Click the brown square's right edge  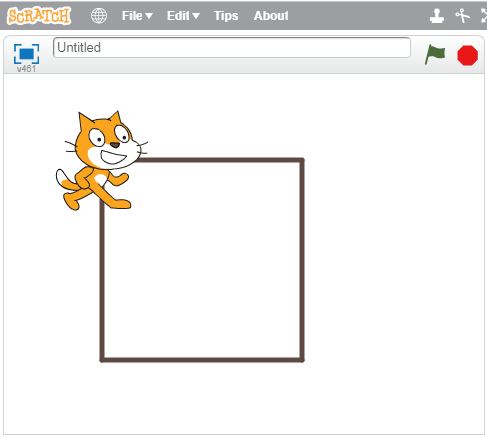click(x=302, y=260)
